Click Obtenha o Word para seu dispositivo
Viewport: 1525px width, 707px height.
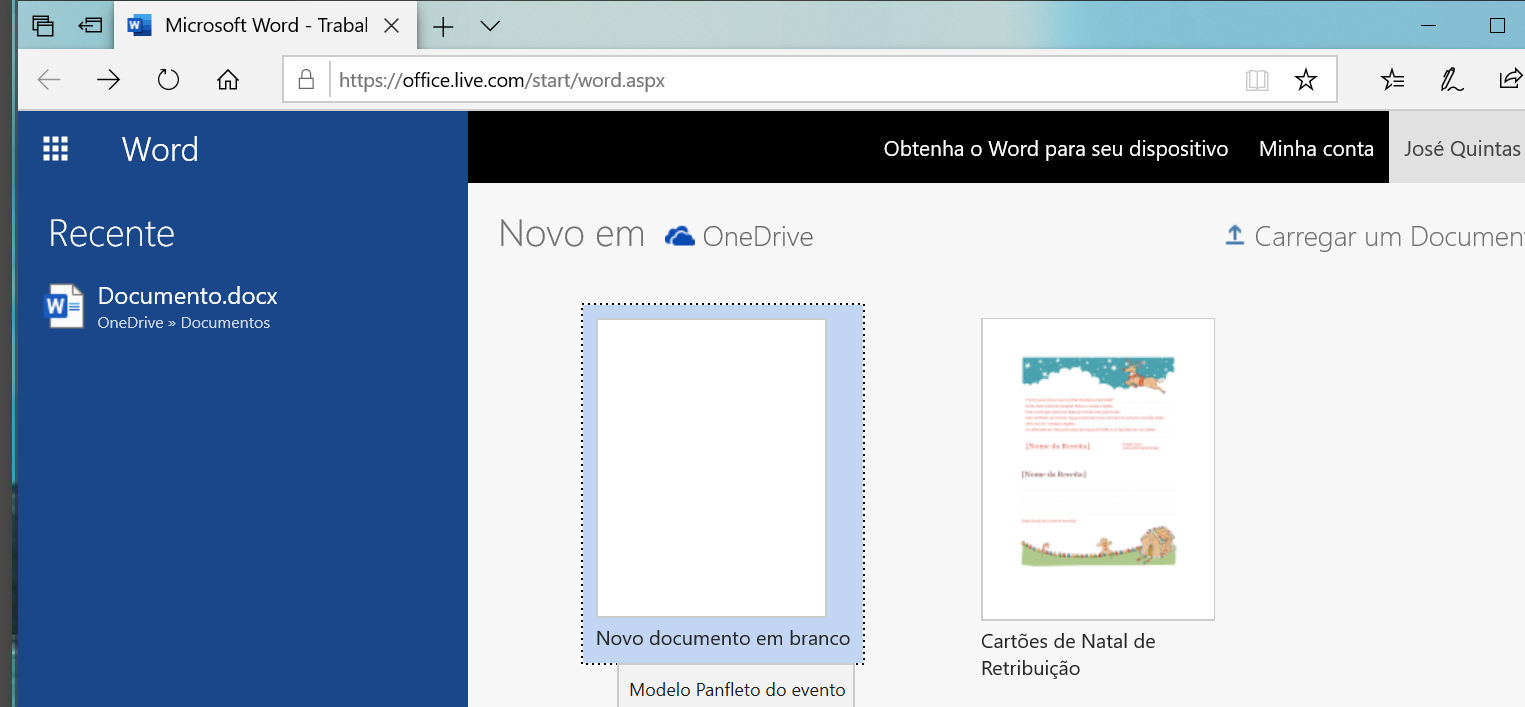[x=1055, y=149]
